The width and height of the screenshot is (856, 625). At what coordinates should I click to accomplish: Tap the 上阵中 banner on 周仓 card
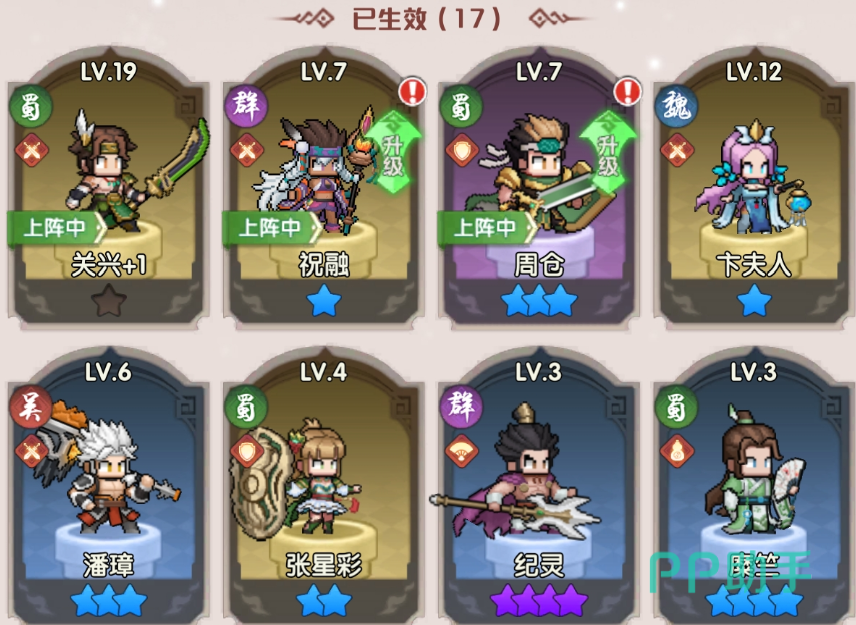pyautogui.click(x=487, y=228)
